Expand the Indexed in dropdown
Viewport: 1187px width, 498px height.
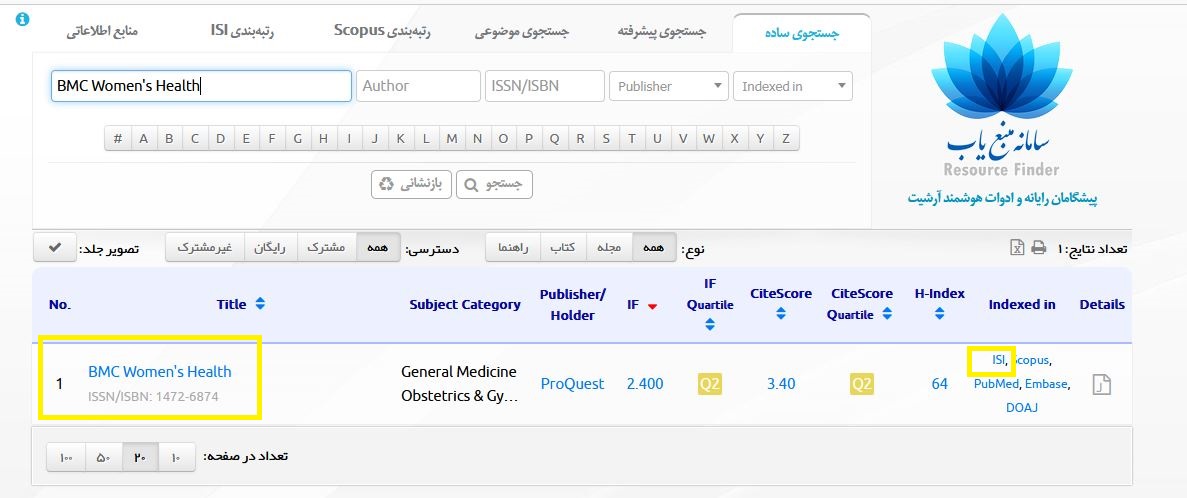(793, 86)
